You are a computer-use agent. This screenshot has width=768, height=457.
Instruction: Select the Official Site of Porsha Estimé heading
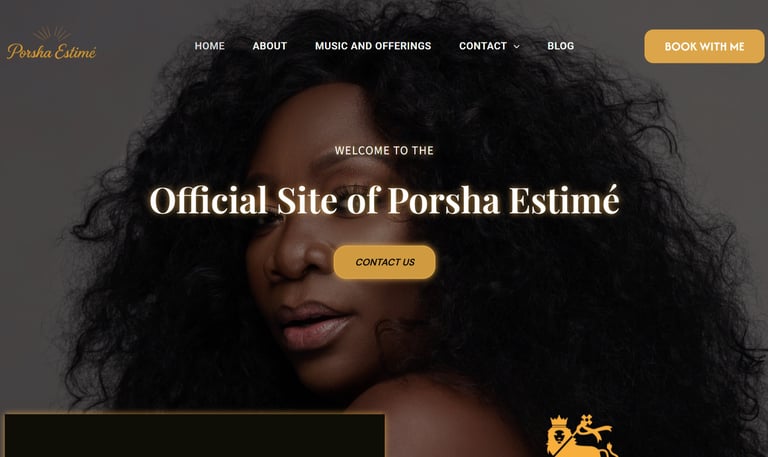(x=384, y=200)
